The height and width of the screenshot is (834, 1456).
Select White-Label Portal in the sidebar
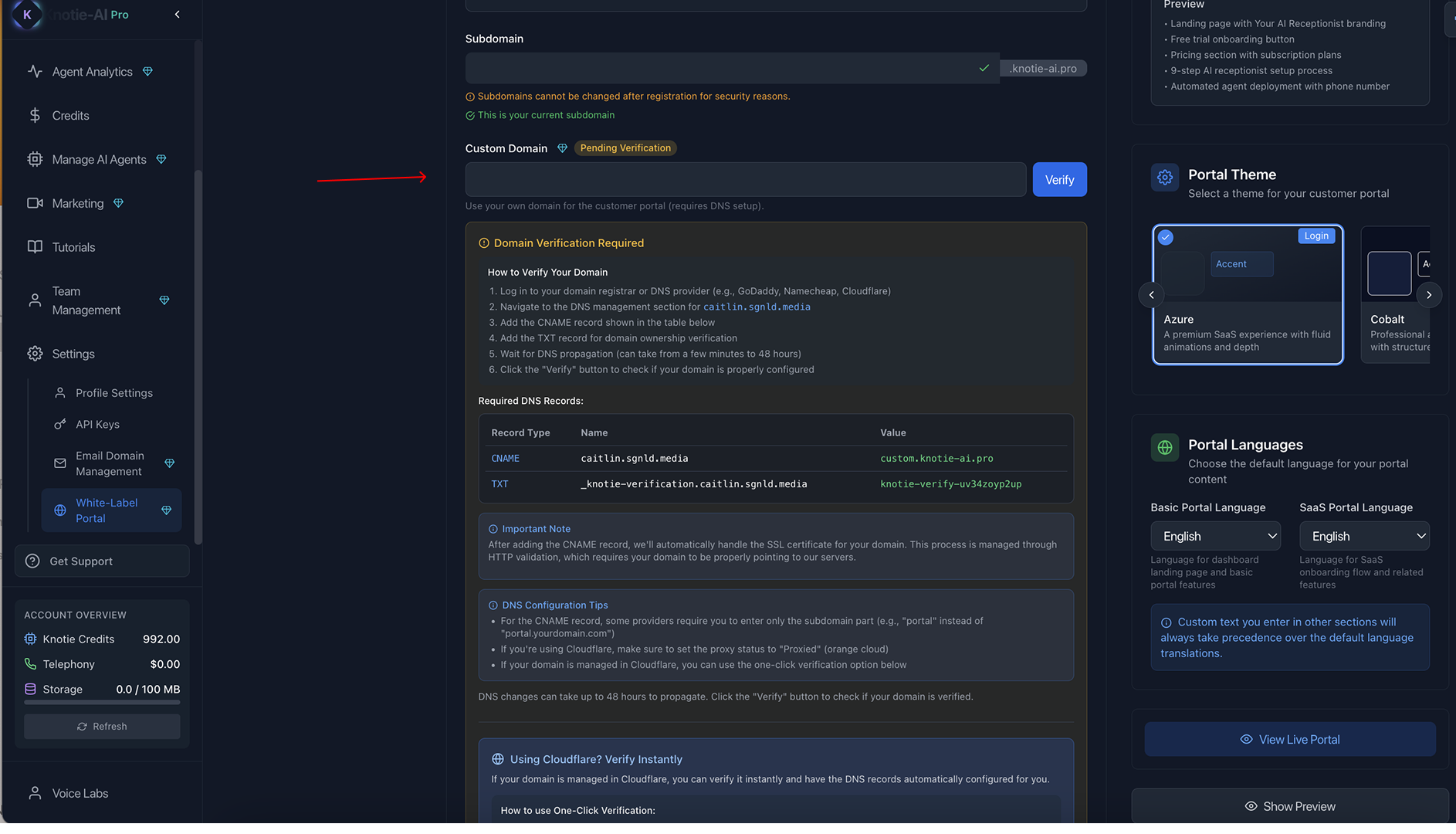[x=112, y=511]
